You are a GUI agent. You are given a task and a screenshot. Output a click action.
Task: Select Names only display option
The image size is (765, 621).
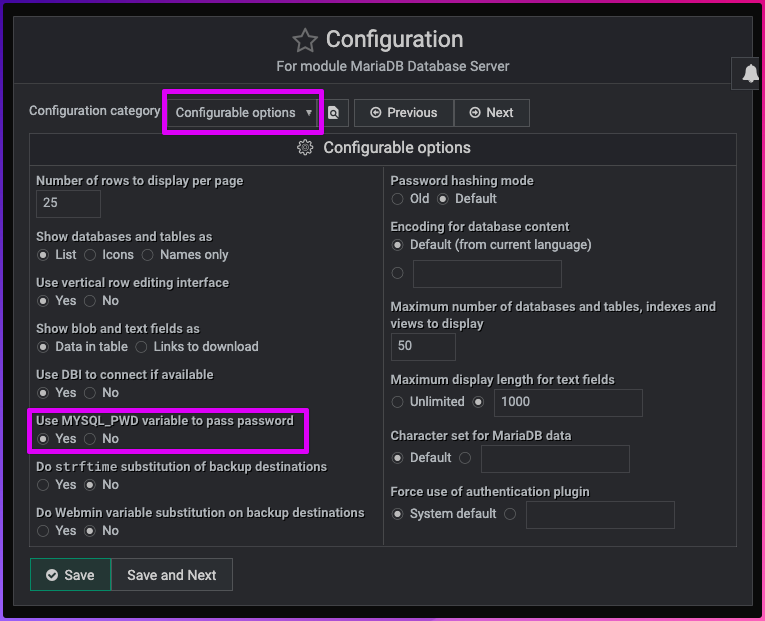tap(149, 255)
